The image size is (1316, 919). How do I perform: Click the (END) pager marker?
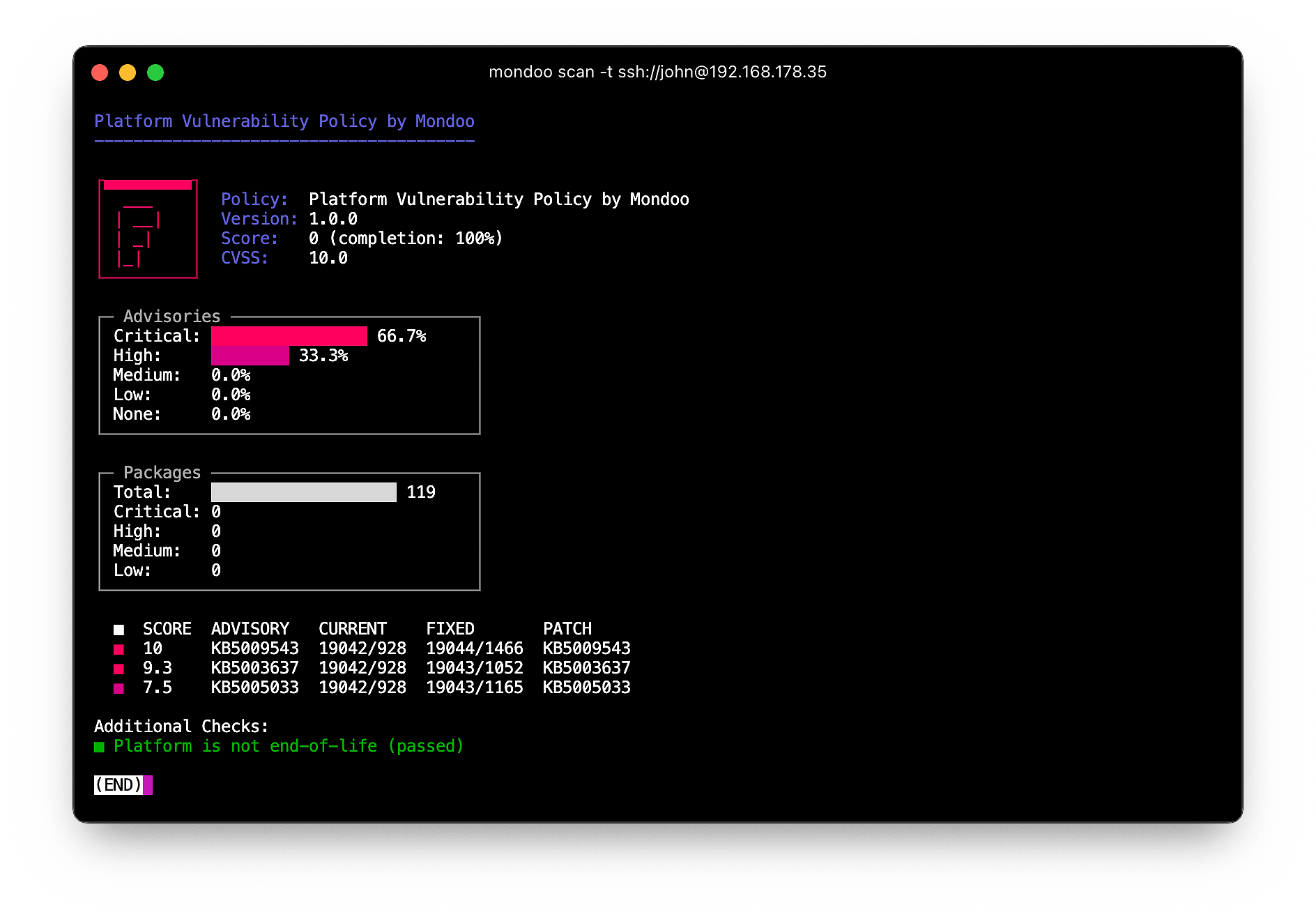pyautogui.click(x=118, y=785)
